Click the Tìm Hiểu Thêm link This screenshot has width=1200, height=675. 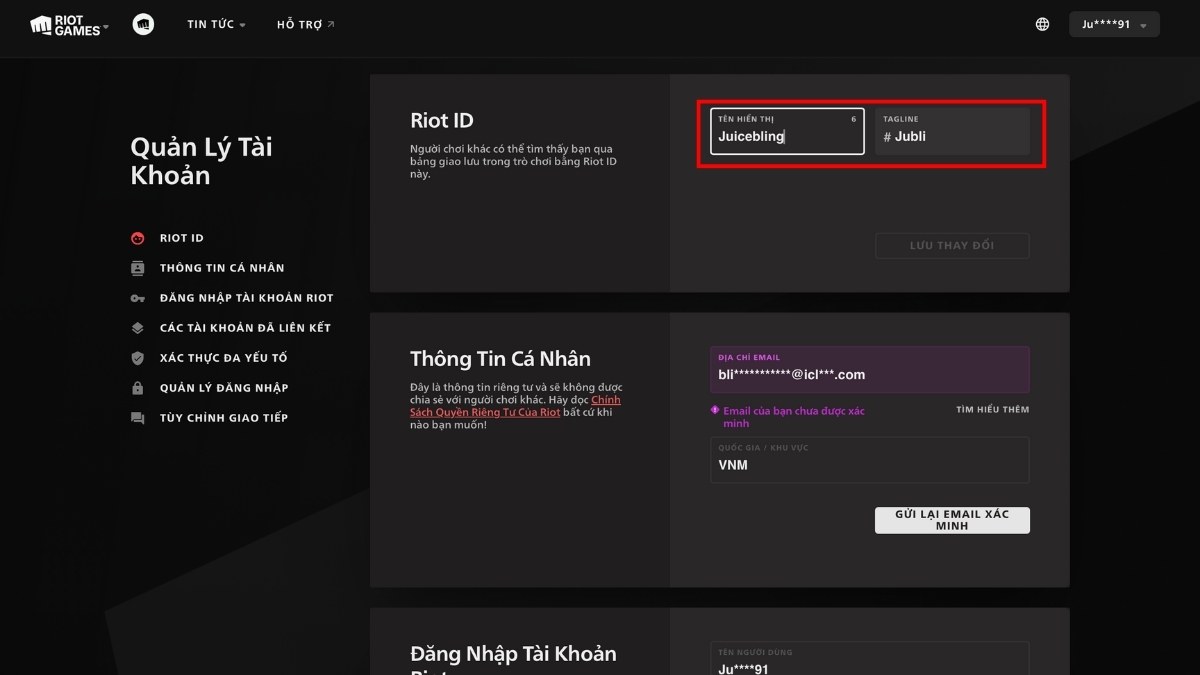pyautogui.click(x=992, y=410)
